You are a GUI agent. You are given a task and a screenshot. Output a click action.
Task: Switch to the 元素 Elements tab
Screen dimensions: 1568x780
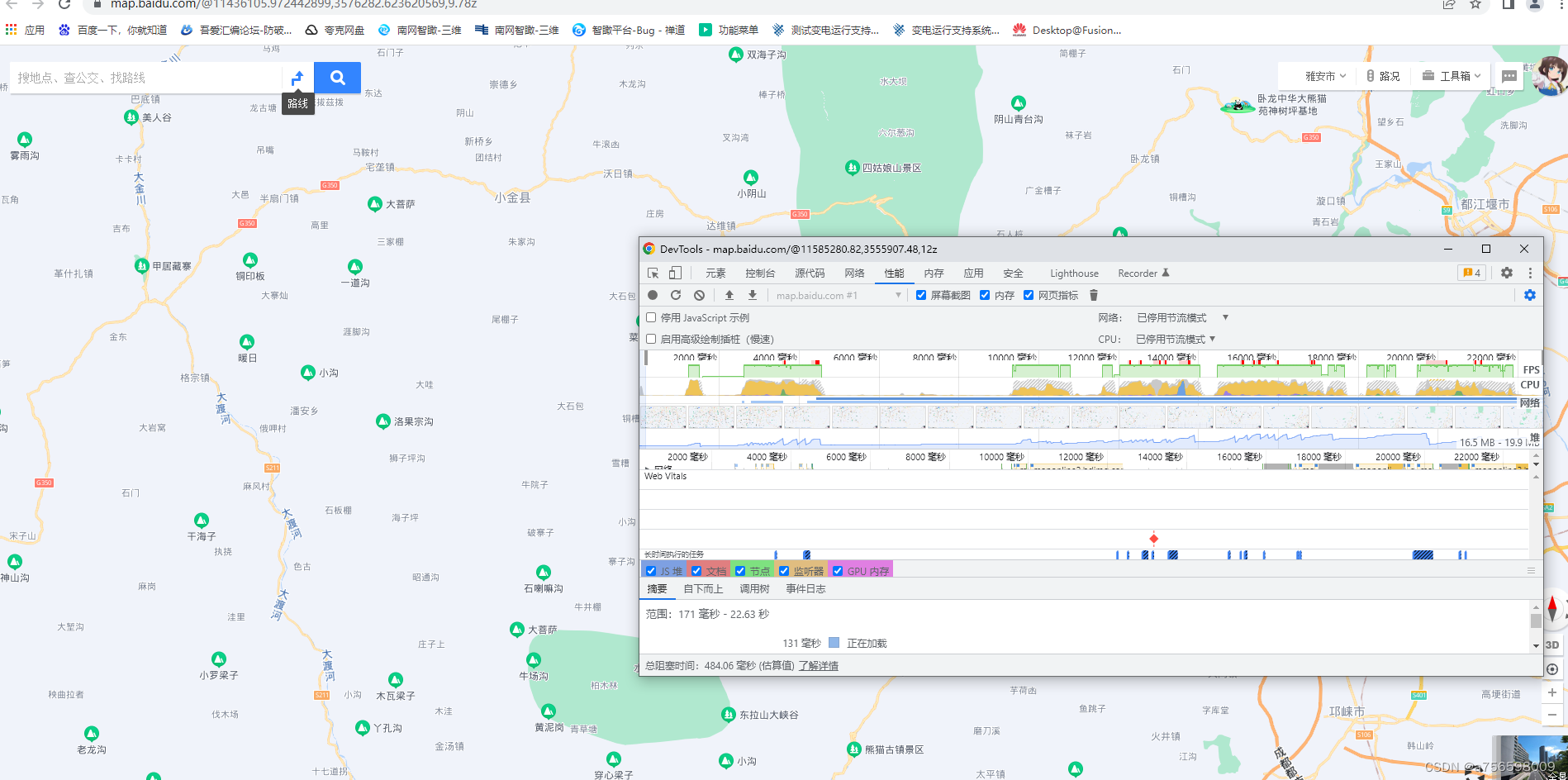click(715, 273)
